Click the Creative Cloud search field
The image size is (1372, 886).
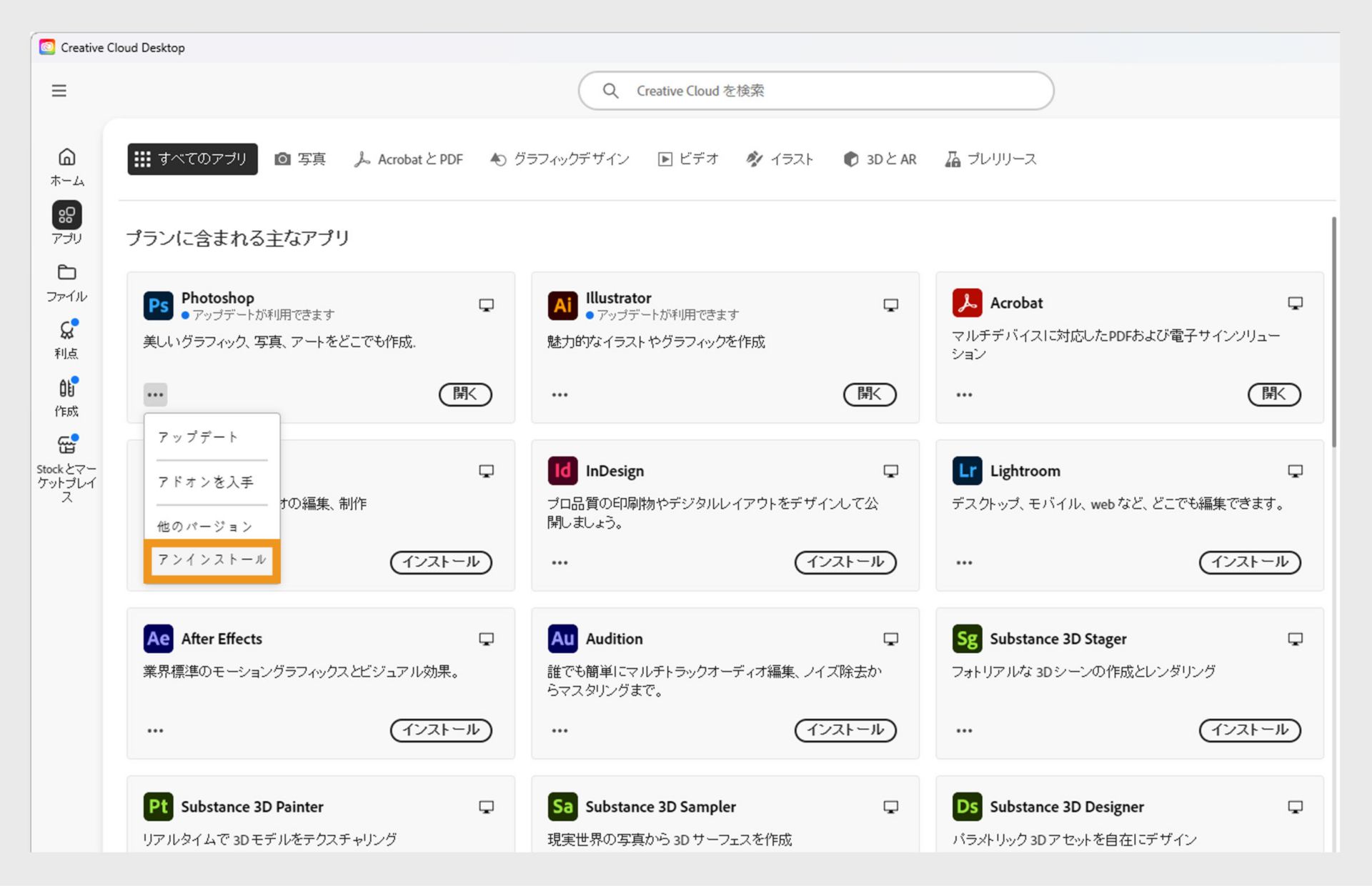point(816,91)
